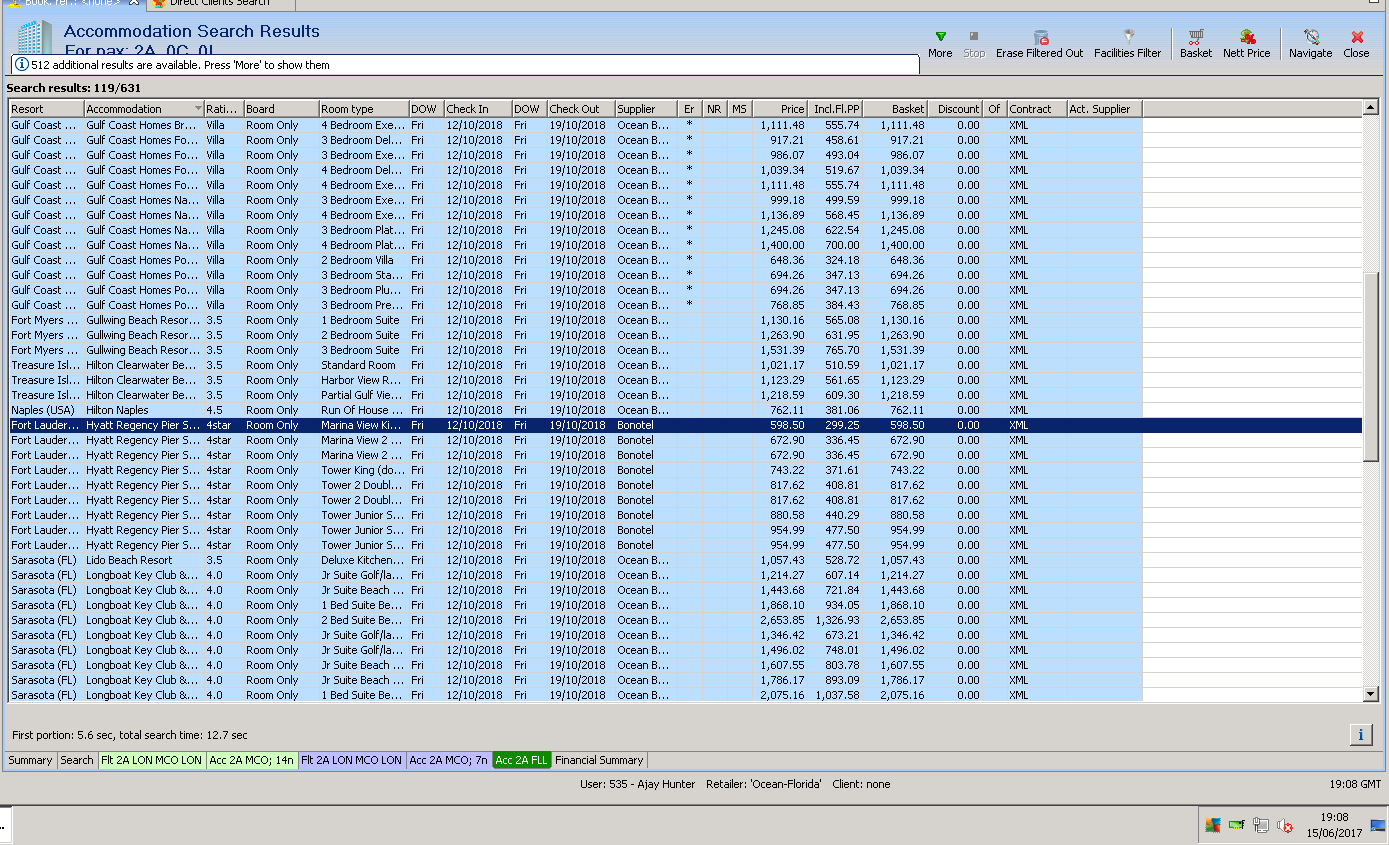Image resolution: width=1389 pixels, height=845 pixels.
Task: Open the Facilities Filter funnel
Action: tap(1128, 38)
